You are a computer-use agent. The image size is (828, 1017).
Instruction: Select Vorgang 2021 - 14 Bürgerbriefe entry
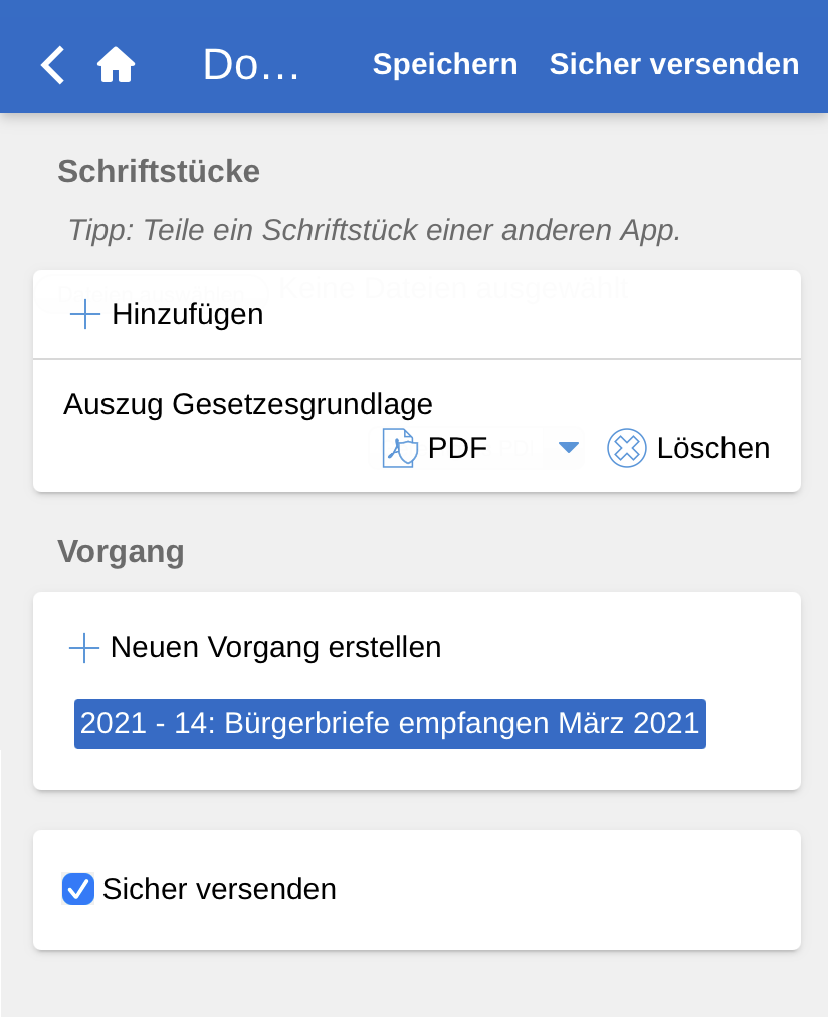tap(389, 723)
